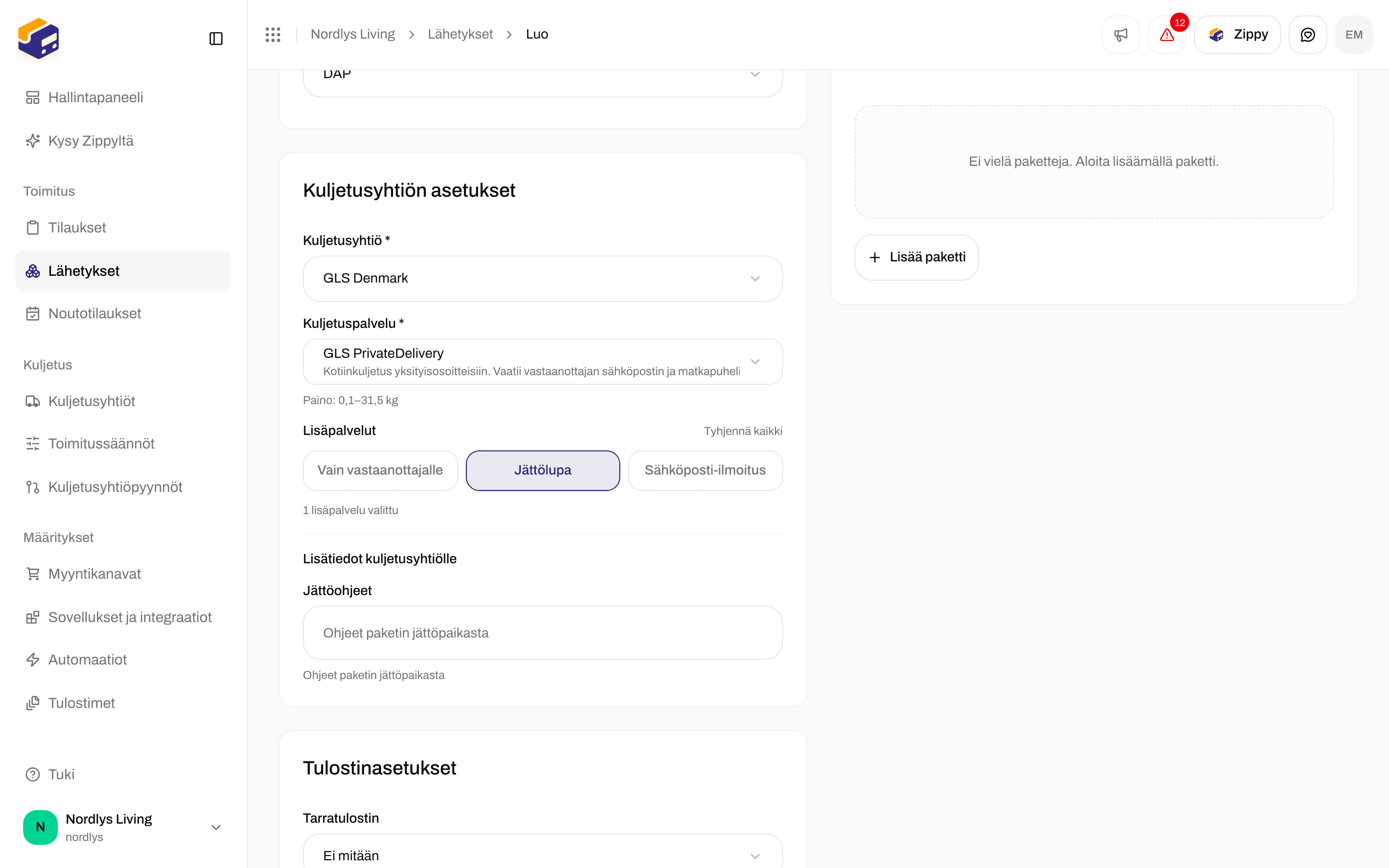Open Tulostimet page
The width and height of the screenshot is (1389, 868).
123,703
